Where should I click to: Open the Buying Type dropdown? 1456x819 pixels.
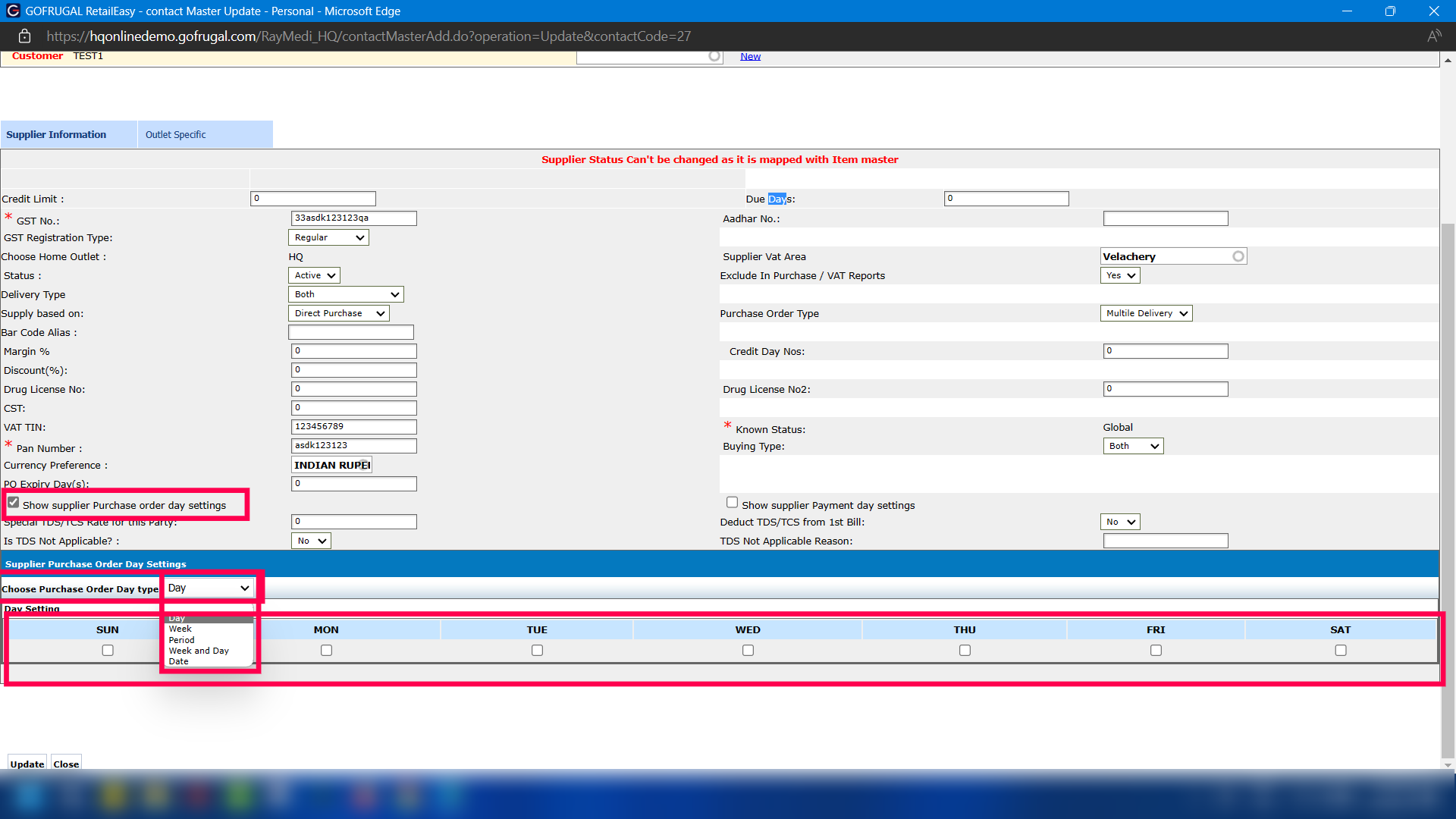1132,446
